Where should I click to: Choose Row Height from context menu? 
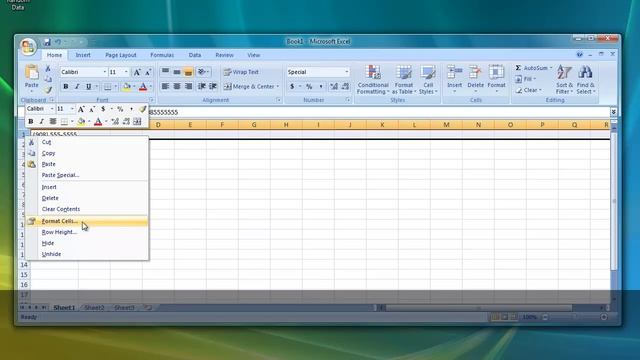coord(87,232)
